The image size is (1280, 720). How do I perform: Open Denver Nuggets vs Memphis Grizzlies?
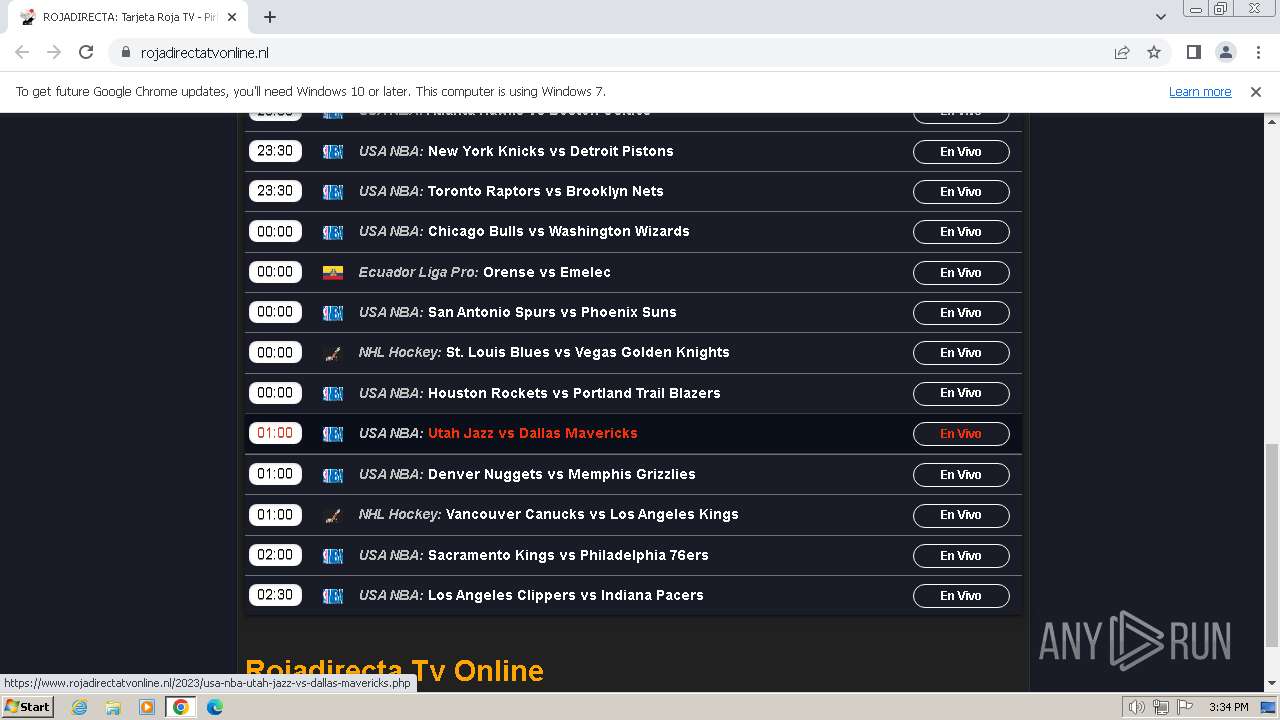pyautogui.click(x=562, y=474)
